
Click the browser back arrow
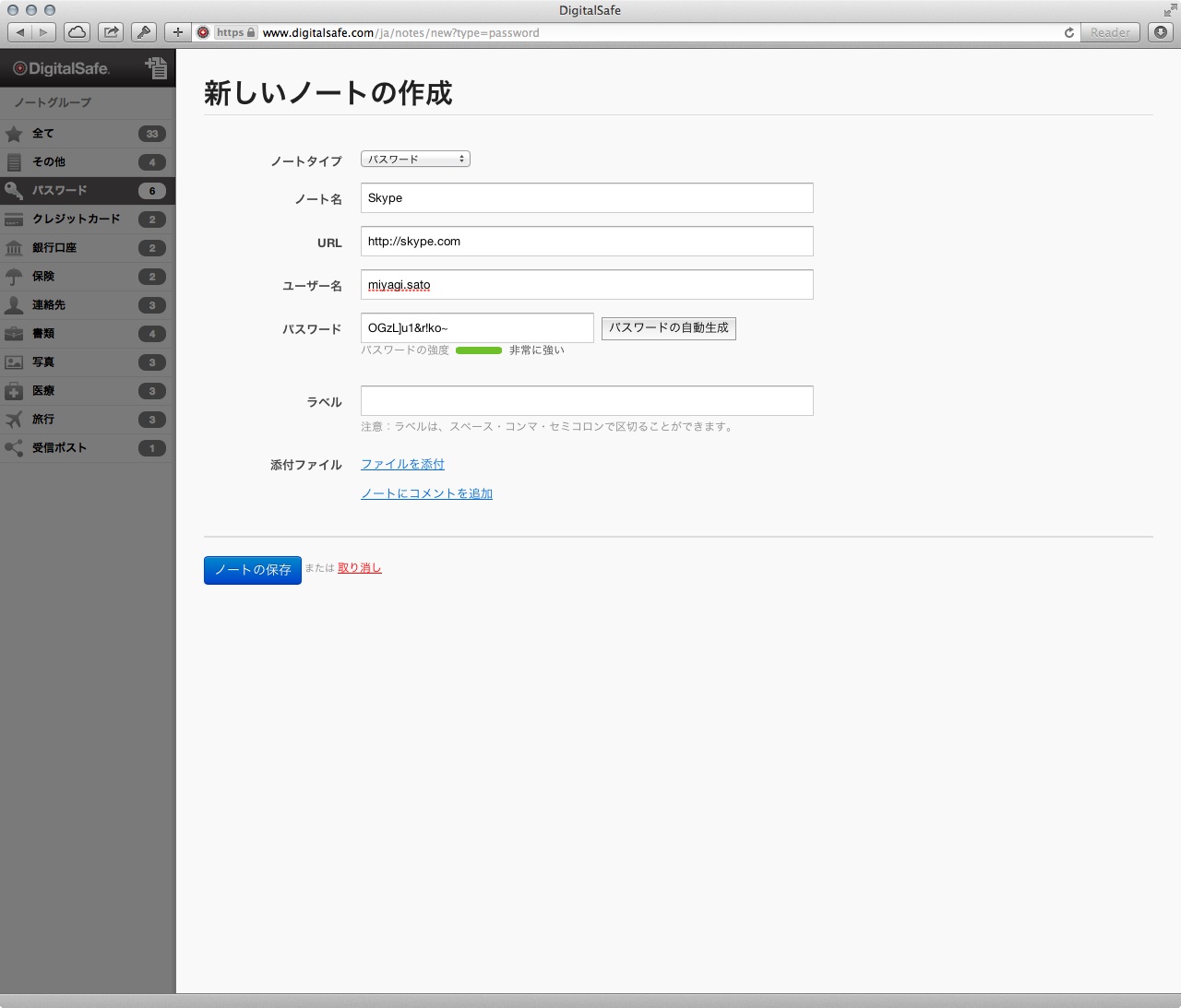[20, 32]
